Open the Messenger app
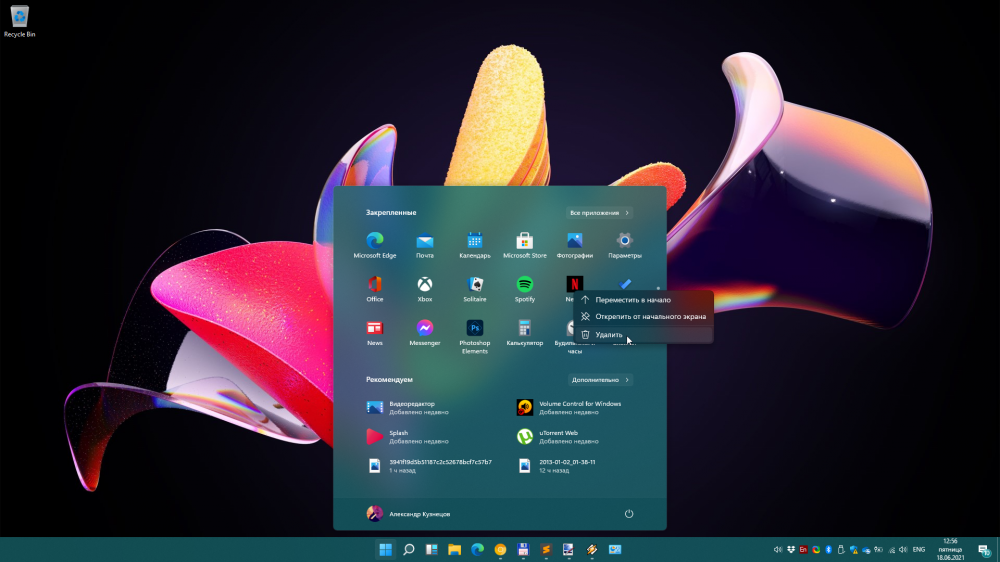Image resolution: width=1000 pixels, height=562 pixels. point(425,329)
